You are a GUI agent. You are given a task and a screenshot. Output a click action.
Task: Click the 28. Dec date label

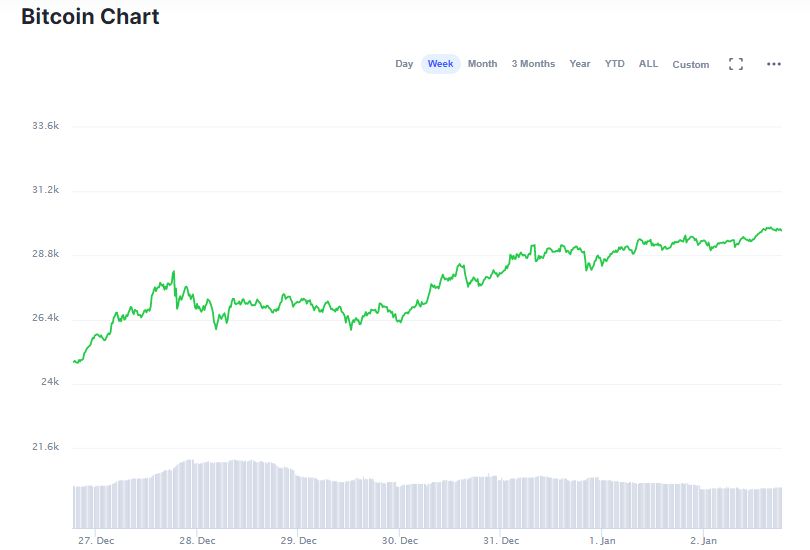click(197, 541)
